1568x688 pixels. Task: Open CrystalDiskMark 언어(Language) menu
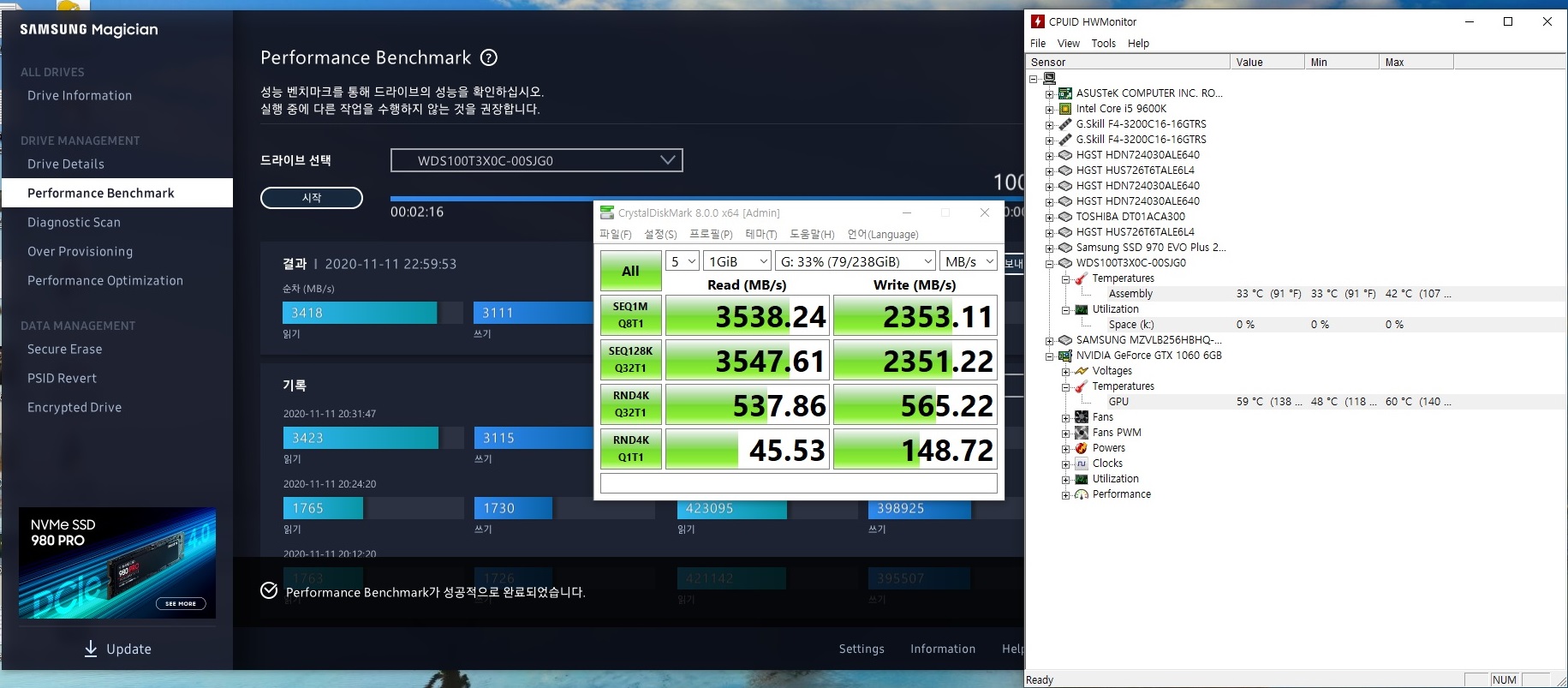tap(883, 234)
